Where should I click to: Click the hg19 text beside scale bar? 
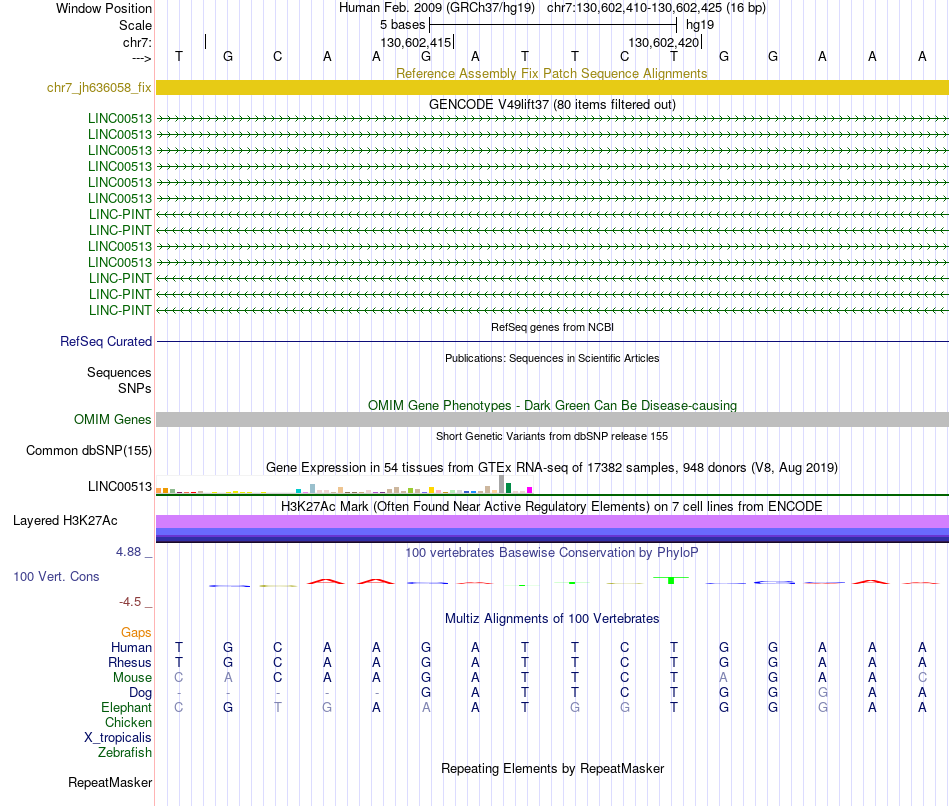tap(700, 25)
